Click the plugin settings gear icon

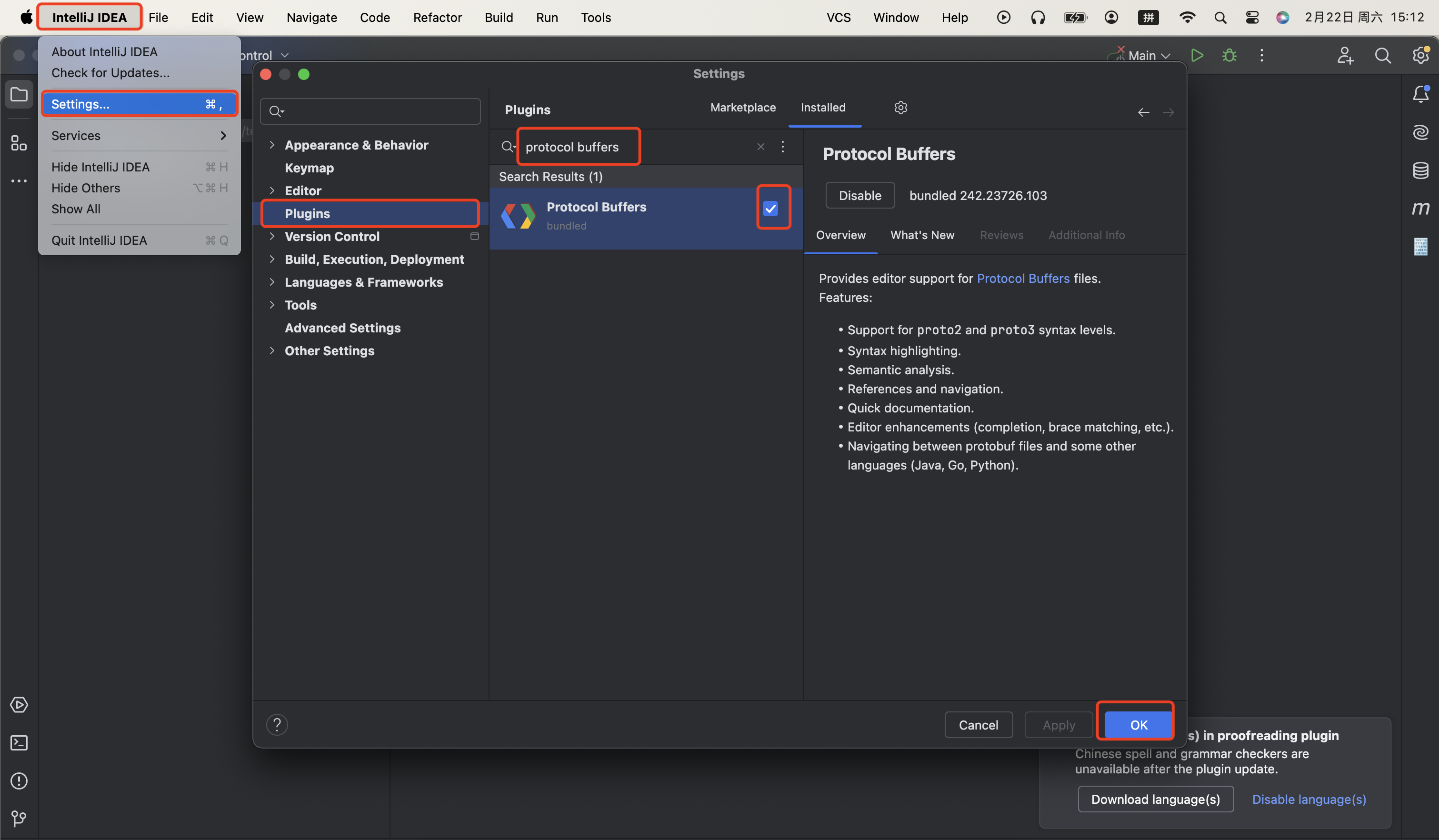(900, 107)
